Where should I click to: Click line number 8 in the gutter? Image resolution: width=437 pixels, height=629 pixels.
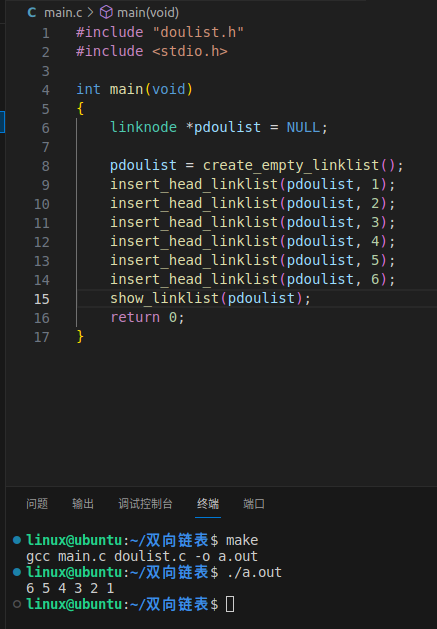(x=46, y=166)
